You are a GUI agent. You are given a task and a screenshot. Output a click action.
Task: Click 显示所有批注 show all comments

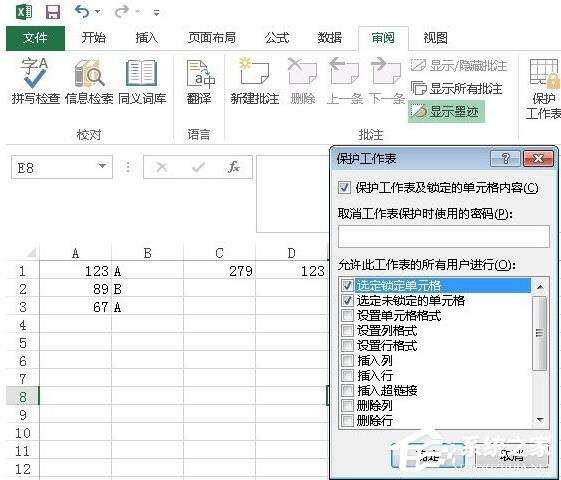click(457, 88)
